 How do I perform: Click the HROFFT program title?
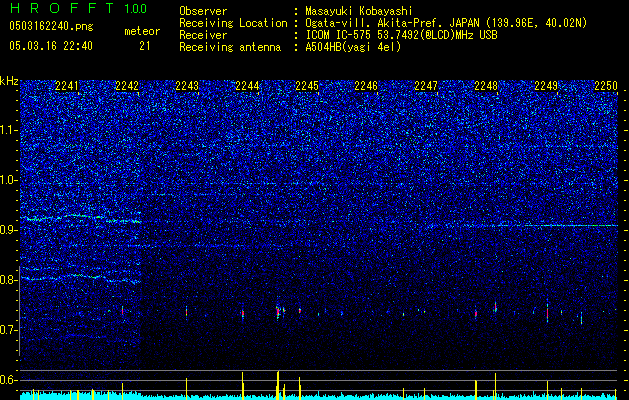pyautogui.click(x=61, y=8)
